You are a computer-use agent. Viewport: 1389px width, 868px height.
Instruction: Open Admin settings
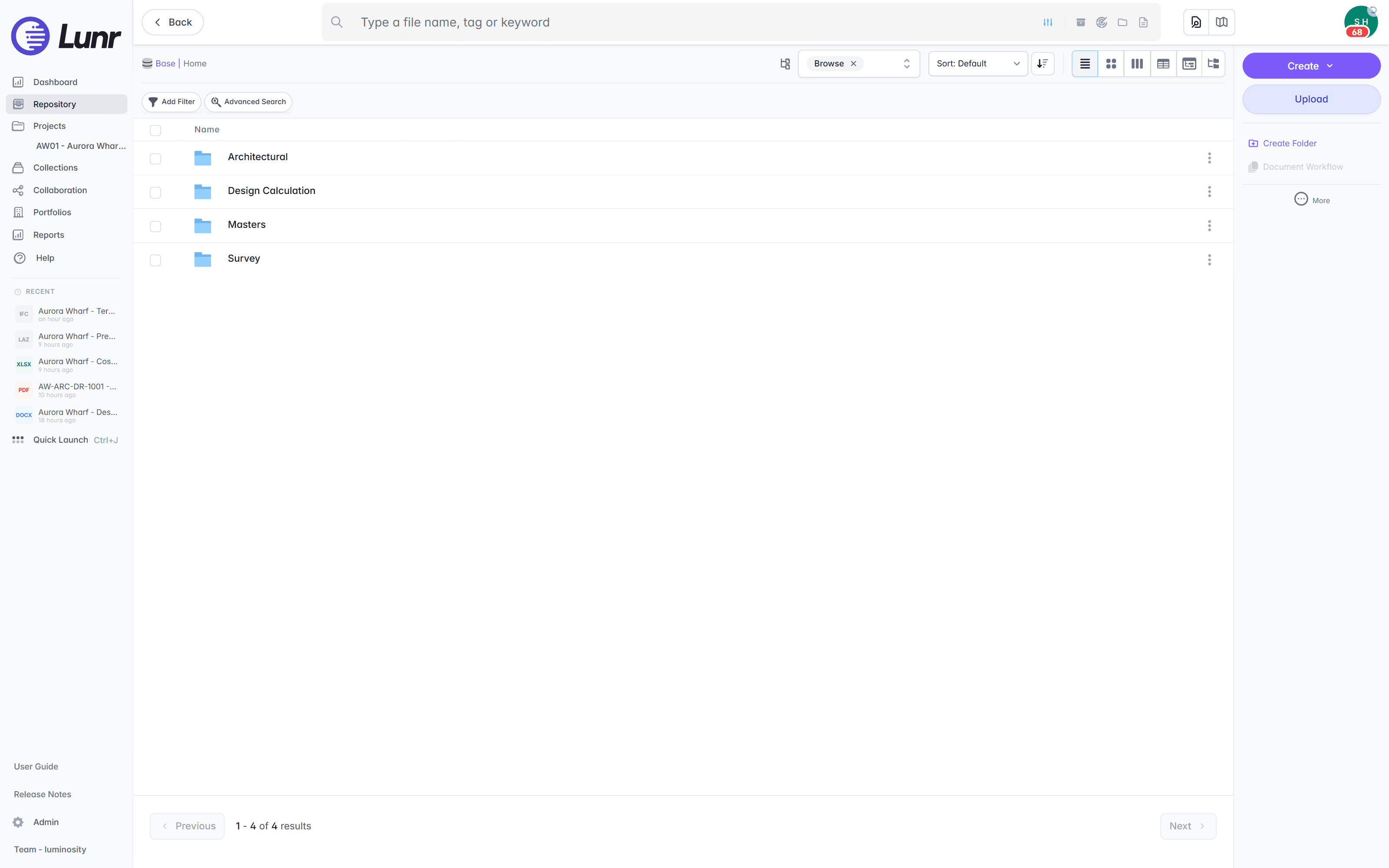[x=36, y=822]
